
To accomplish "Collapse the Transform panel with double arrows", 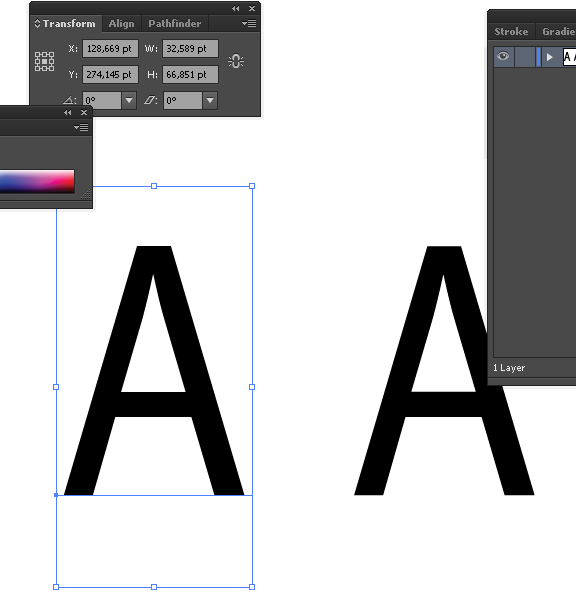I will click(236, 8).
